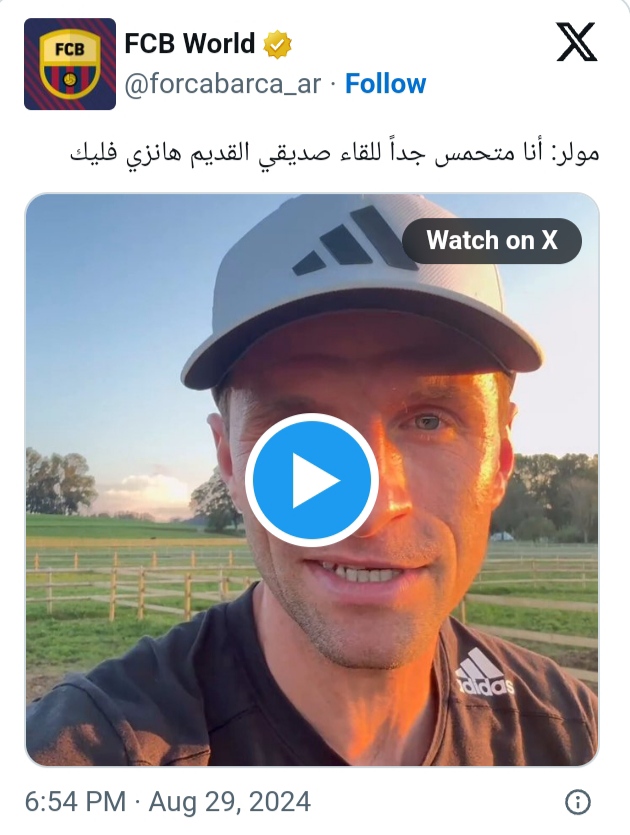Image resolution: width=630 pixels, height=835 pixels.
Task: Follow the forcabarca_ar account
Action: click(386, 84)
